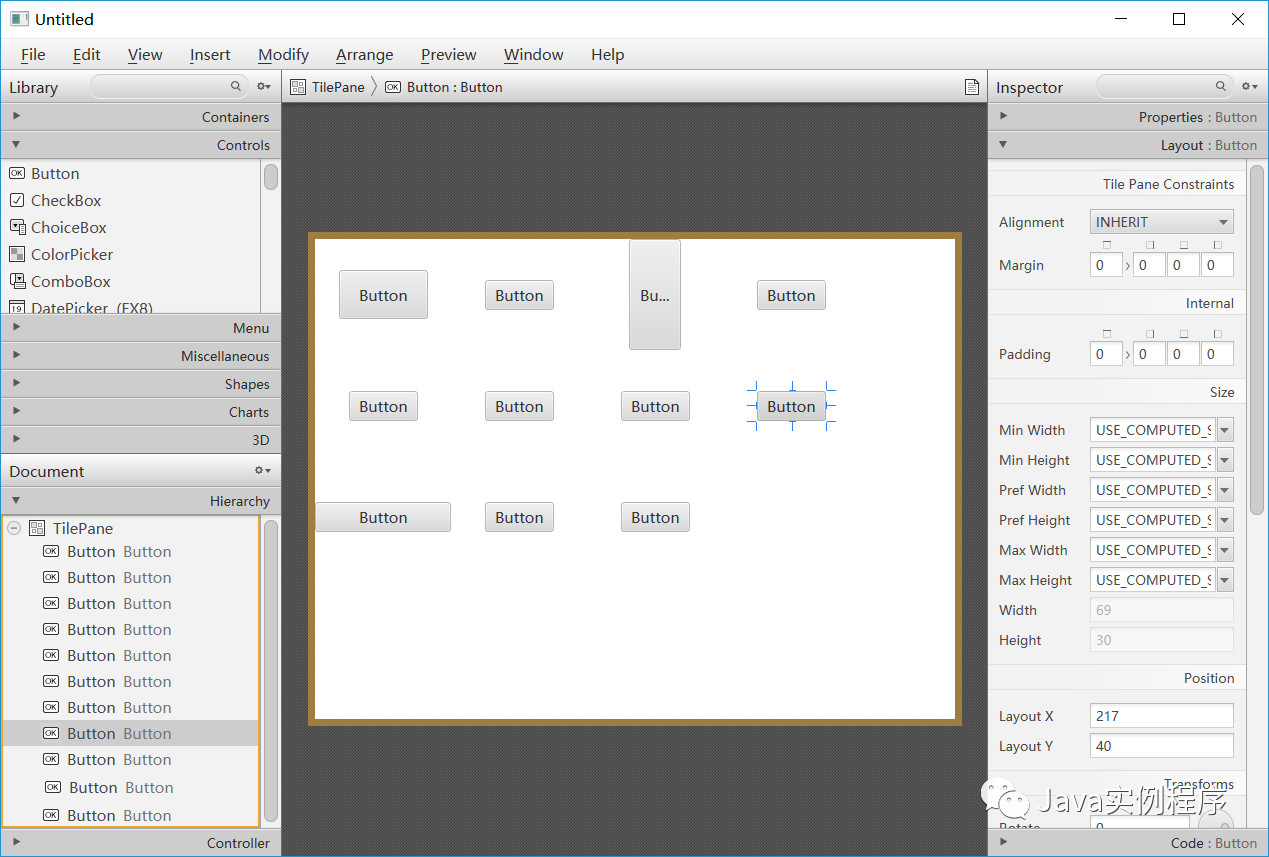Viewport: 1269px width, 857px height.
Task: Expand the 3D library section
Action: (x=140, y=440)
